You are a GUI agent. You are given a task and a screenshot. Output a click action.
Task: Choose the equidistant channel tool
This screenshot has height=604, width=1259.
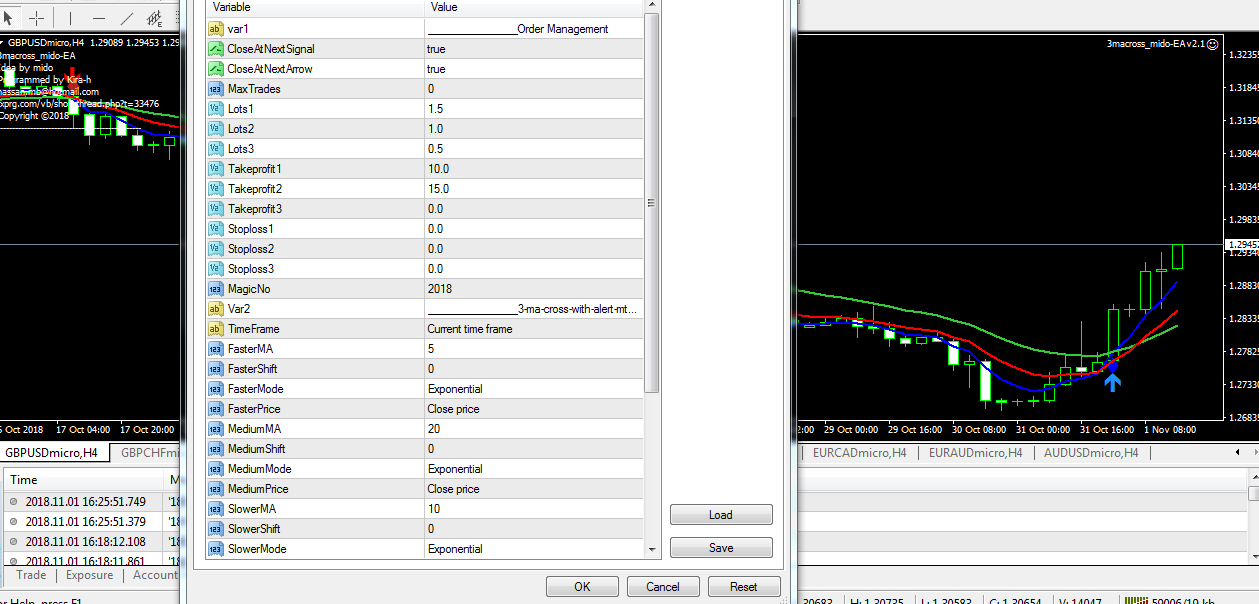[155, 18]
